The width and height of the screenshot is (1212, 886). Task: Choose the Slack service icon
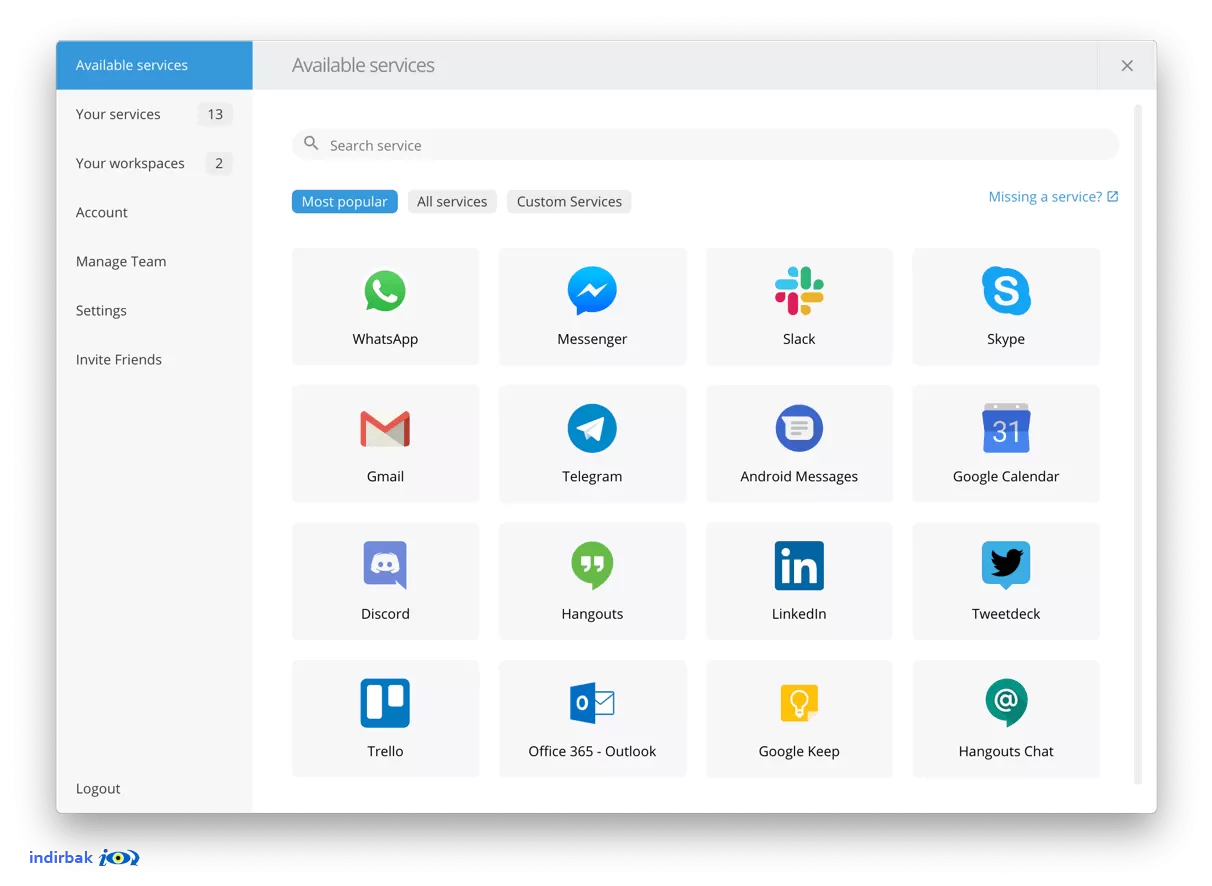(x=799, y=291)
